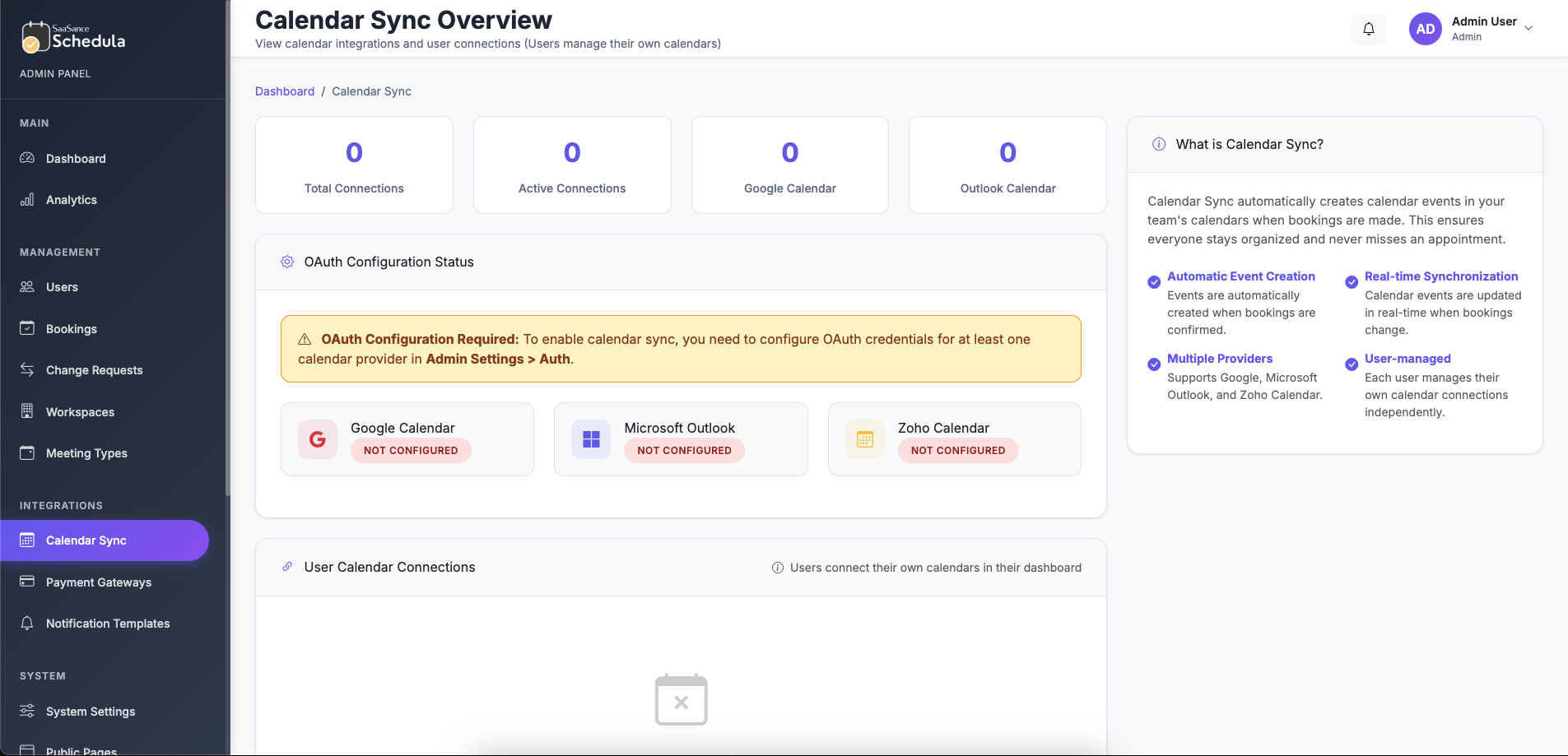Click the Workspaces grid icon in sidebar
Image resolution: width=1568 pixels, height=756 pixels.
(27, 411)
